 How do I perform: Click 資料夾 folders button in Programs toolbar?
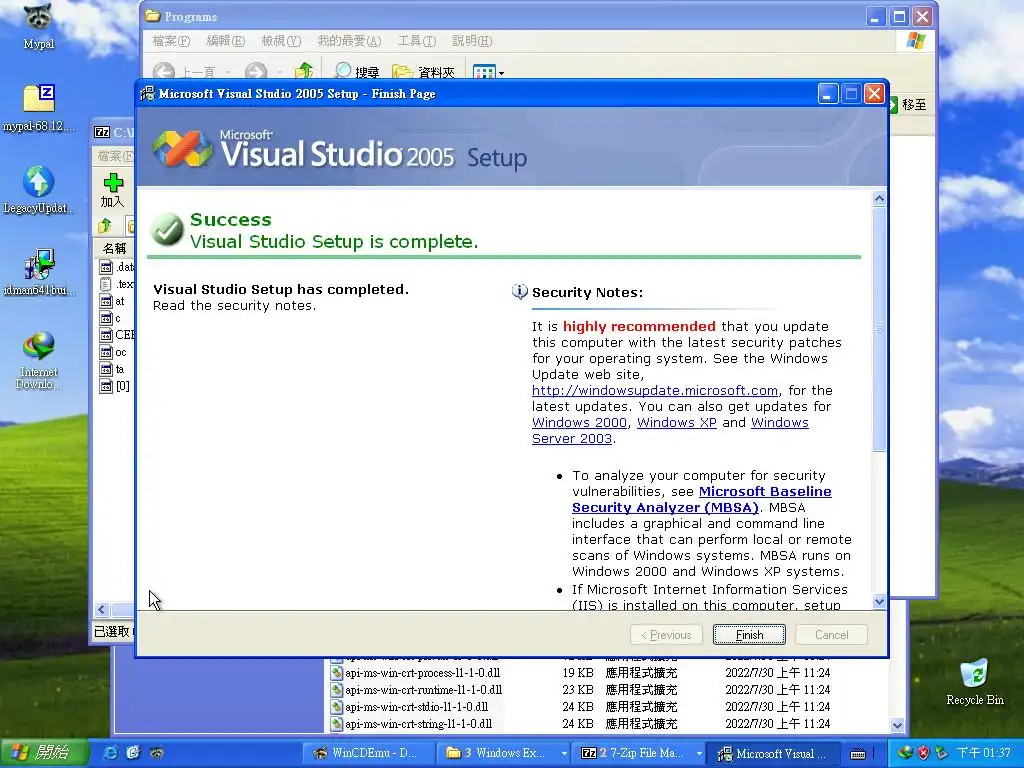[x=423, y=72]
